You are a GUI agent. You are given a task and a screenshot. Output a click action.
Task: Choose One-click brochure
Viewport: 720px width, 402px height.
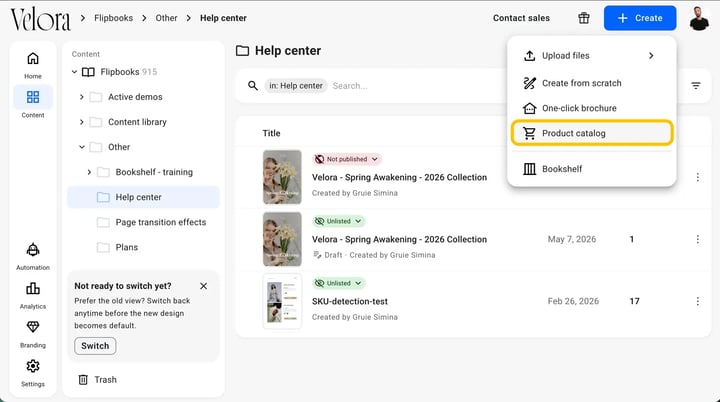coord(591,108)
